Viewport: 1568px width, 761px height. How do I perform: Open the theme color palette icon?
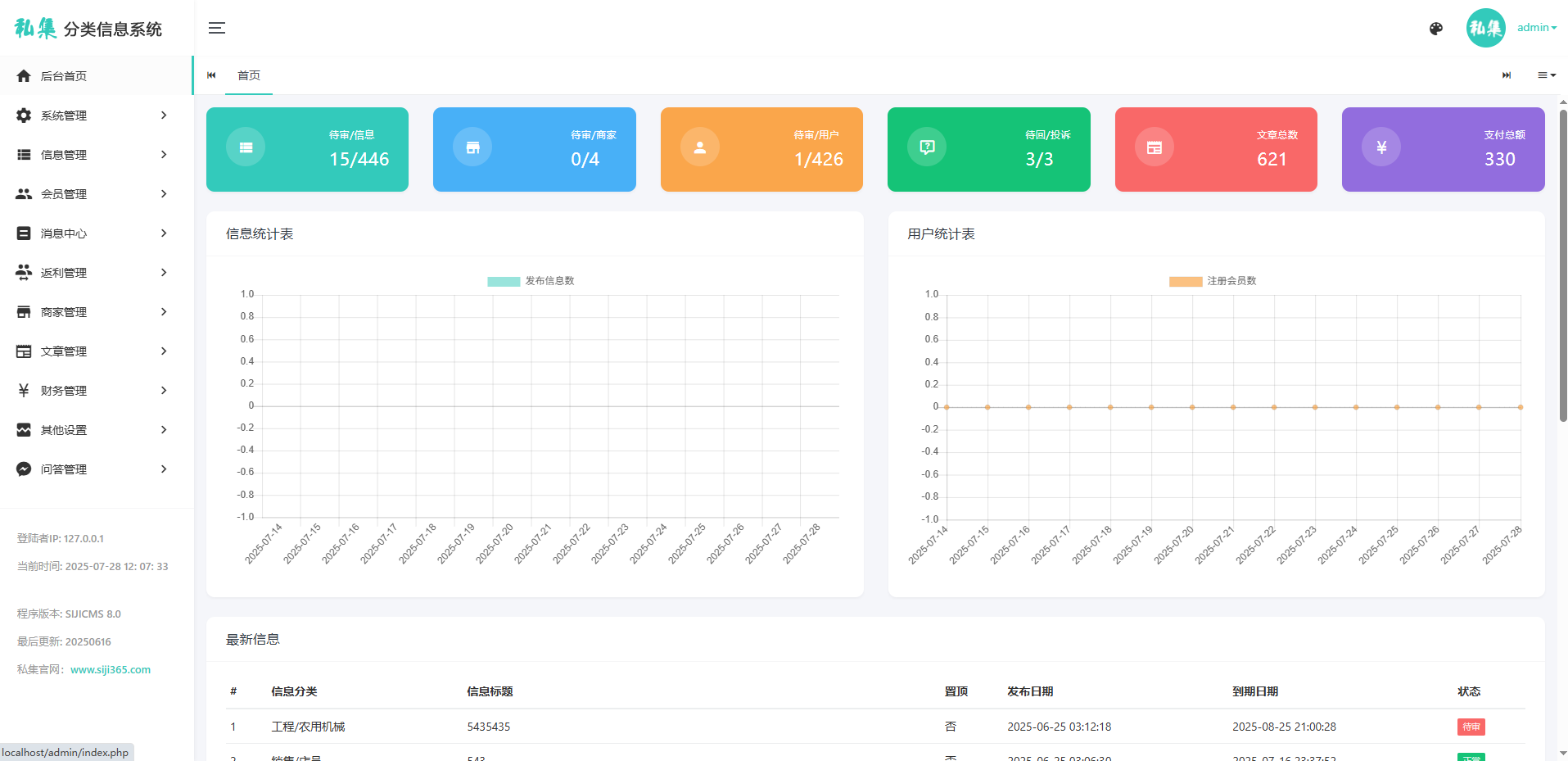tap(1435, 29)
